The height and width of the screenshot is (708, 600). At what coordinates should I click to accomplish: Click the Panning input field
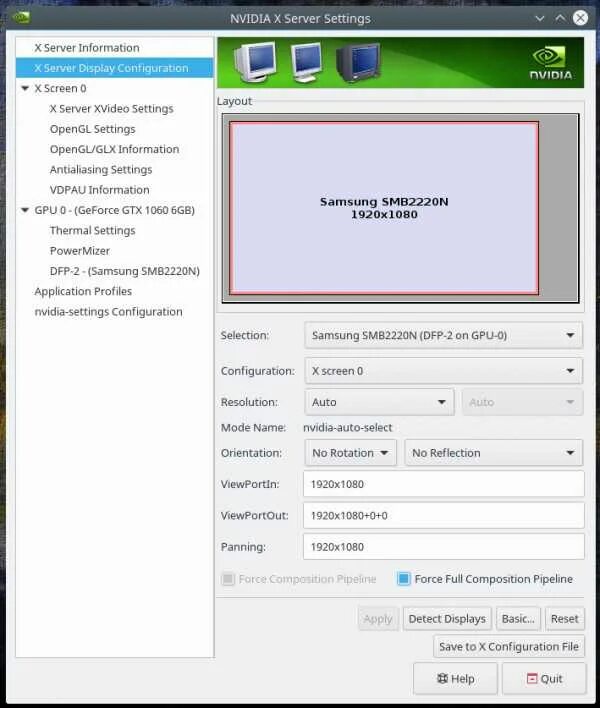point(443,546)
